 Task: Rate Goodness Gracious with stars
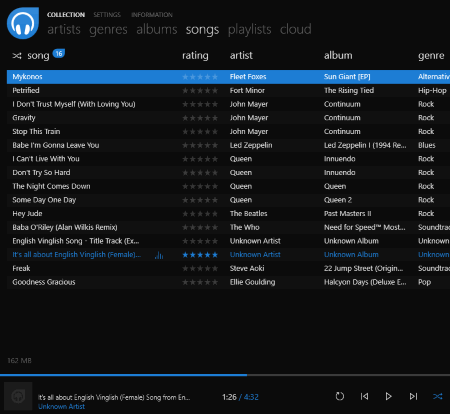point(200,282)
